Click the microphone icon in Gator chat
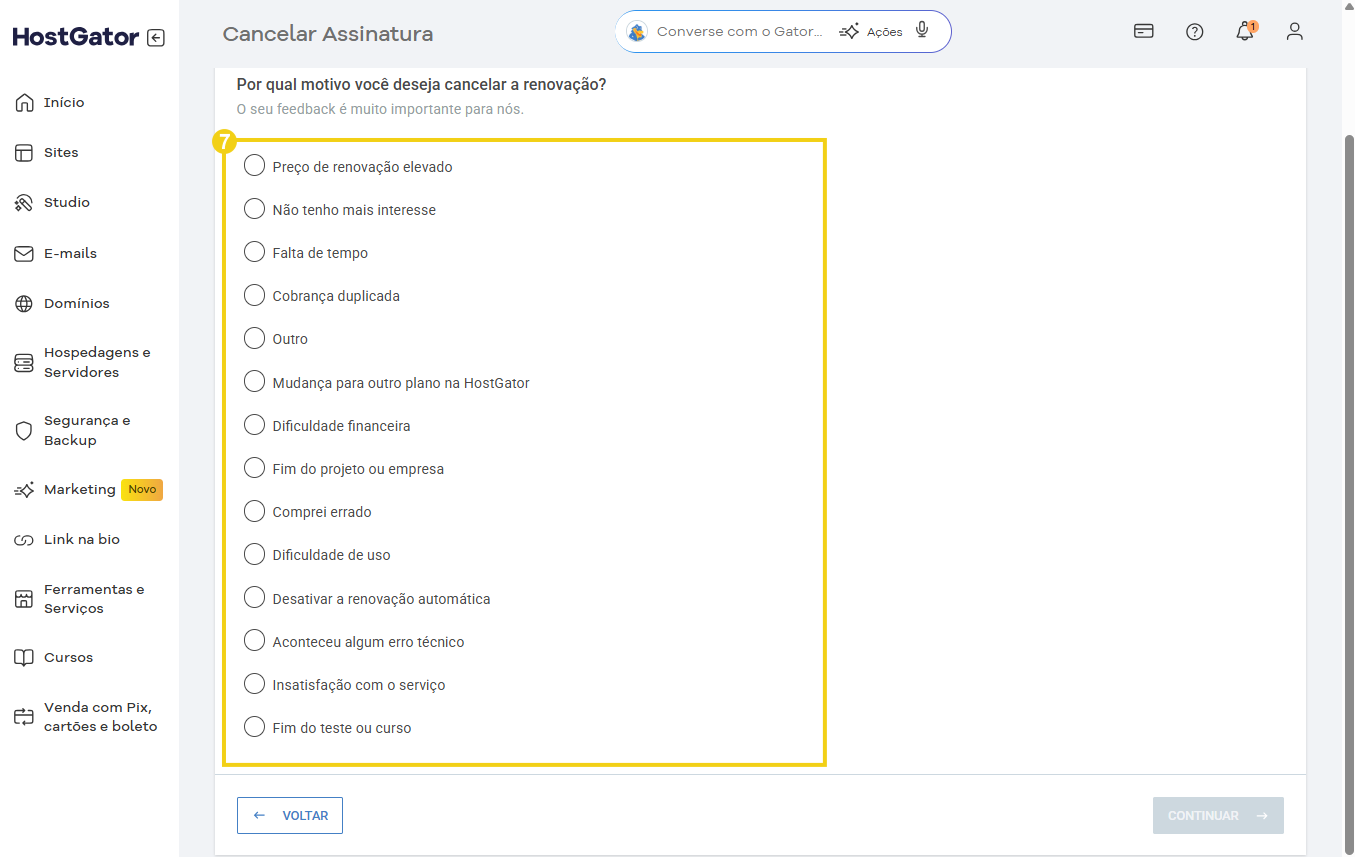 [x=922, y=31]
